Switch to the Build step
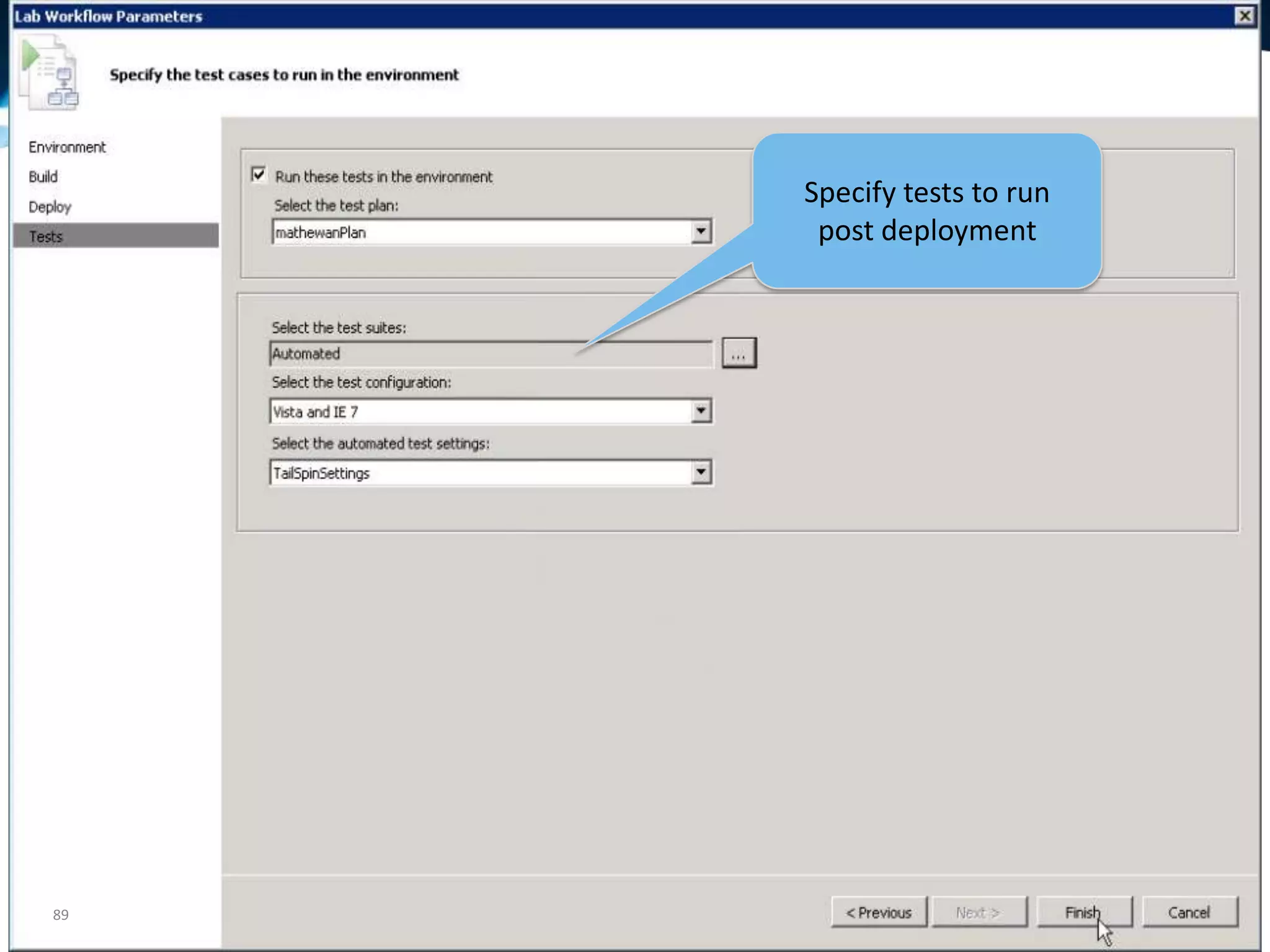The height and width of the screenshot is (952, 1270). coord(43,177)
